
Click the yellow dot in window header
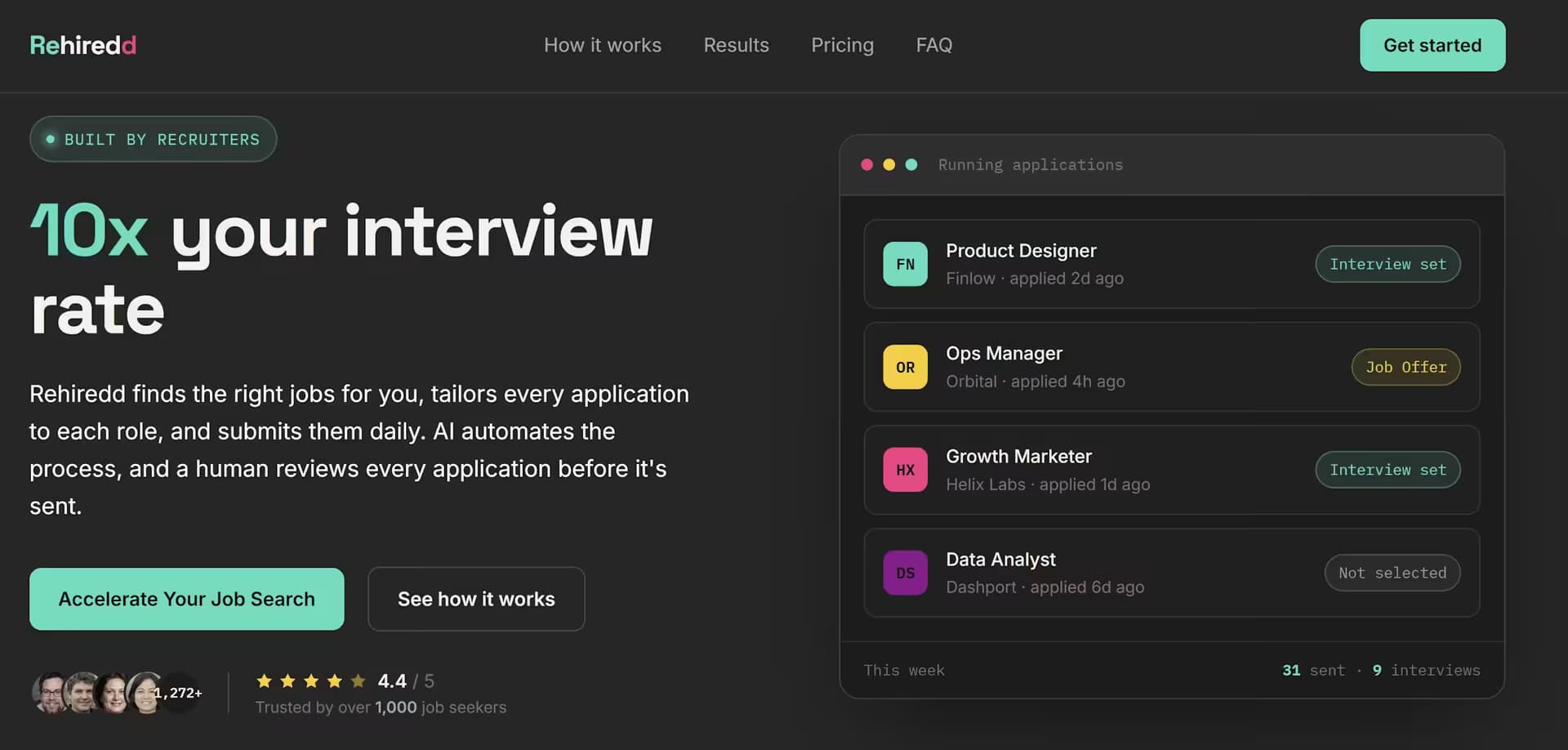(889, 164)
